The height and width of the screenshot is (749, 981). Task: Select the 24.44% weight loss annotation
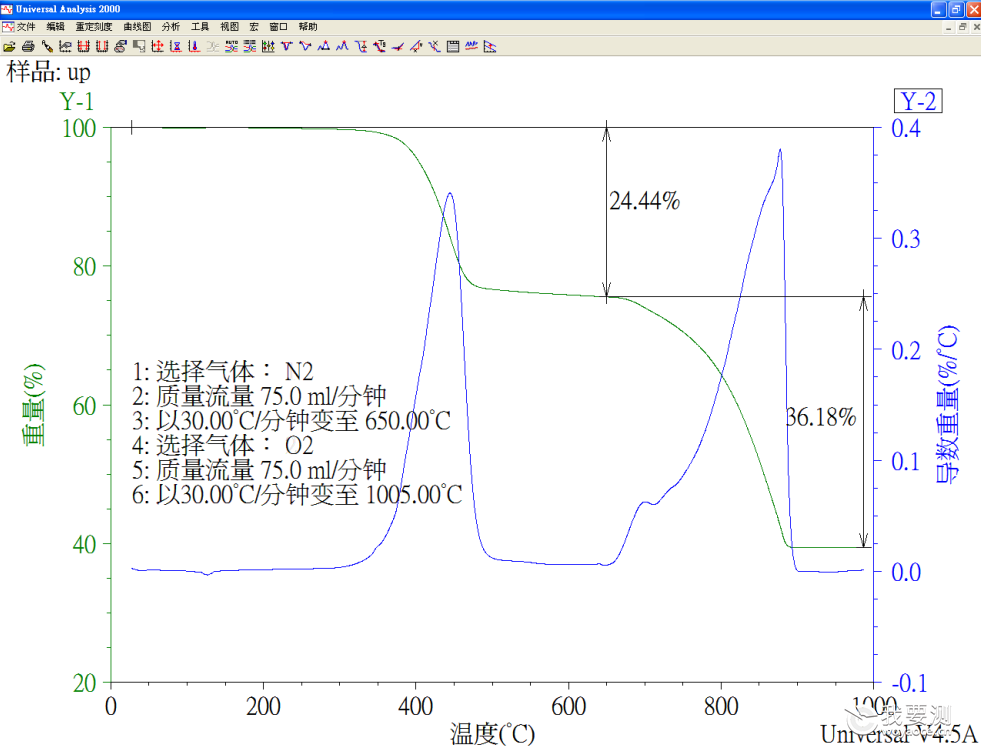point(644,201)
